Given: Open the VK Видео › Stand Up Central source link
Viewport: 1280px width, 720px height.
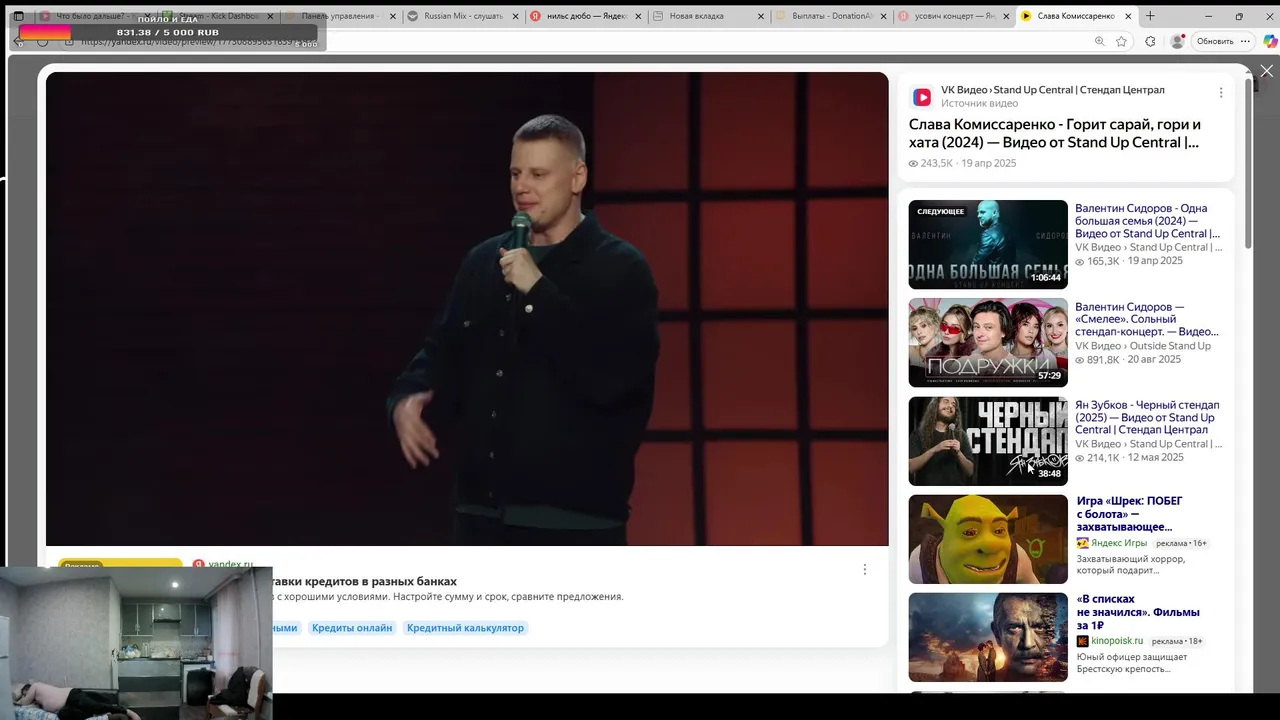Looking at the screenshot, I should (1053, 90).
